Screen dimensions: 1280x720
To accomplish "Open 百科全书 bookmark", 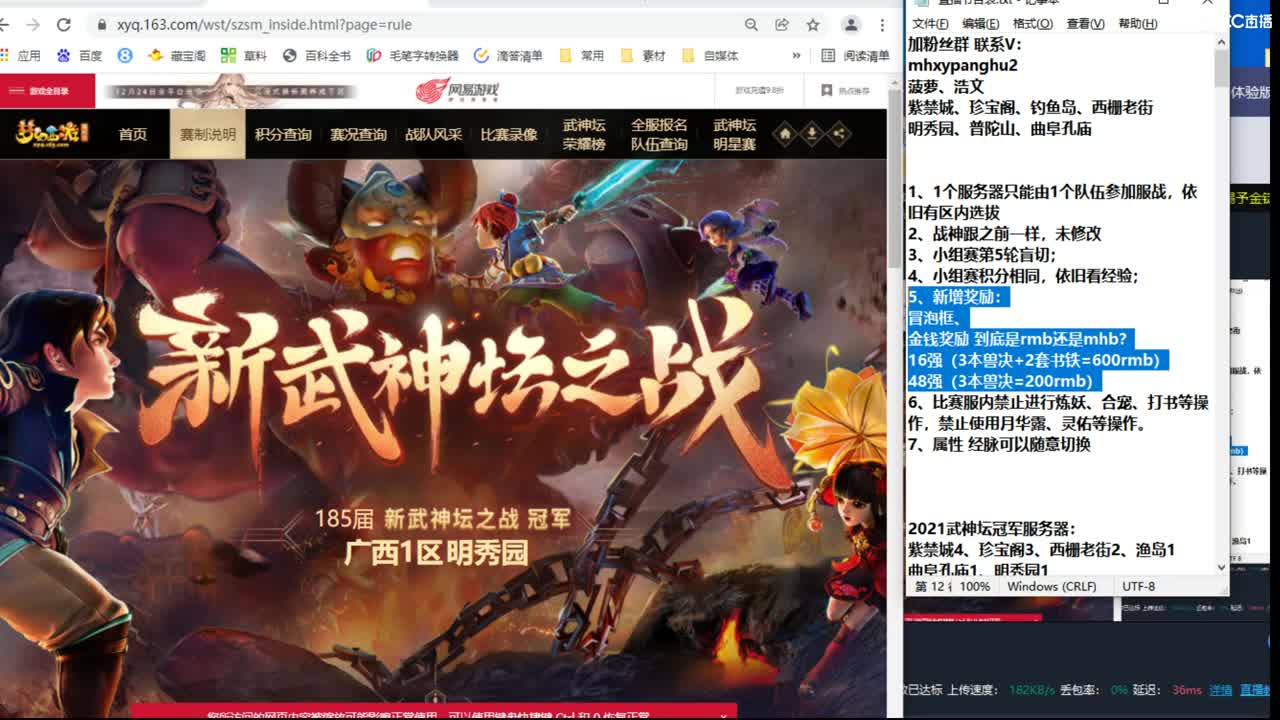I will [x=317, y=56].
